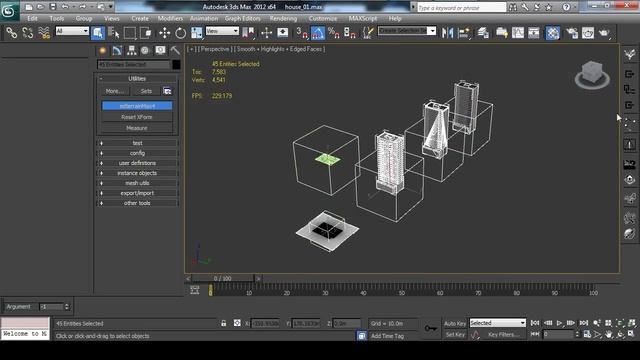Viewport: 640px width, 360px height.
Task: Toggle Window/Crossing selection mode
Action: click(x=146, y=33)
